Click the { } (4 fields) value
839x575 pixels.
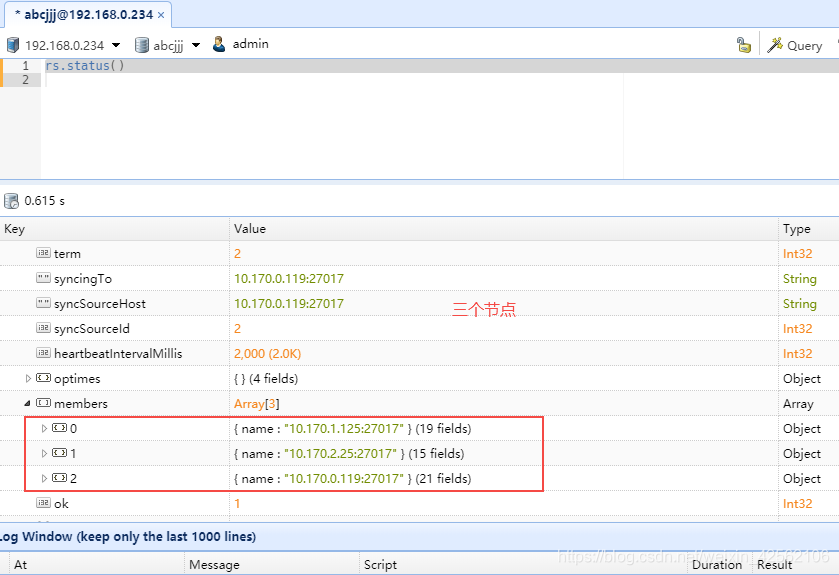tap(266, 379)
